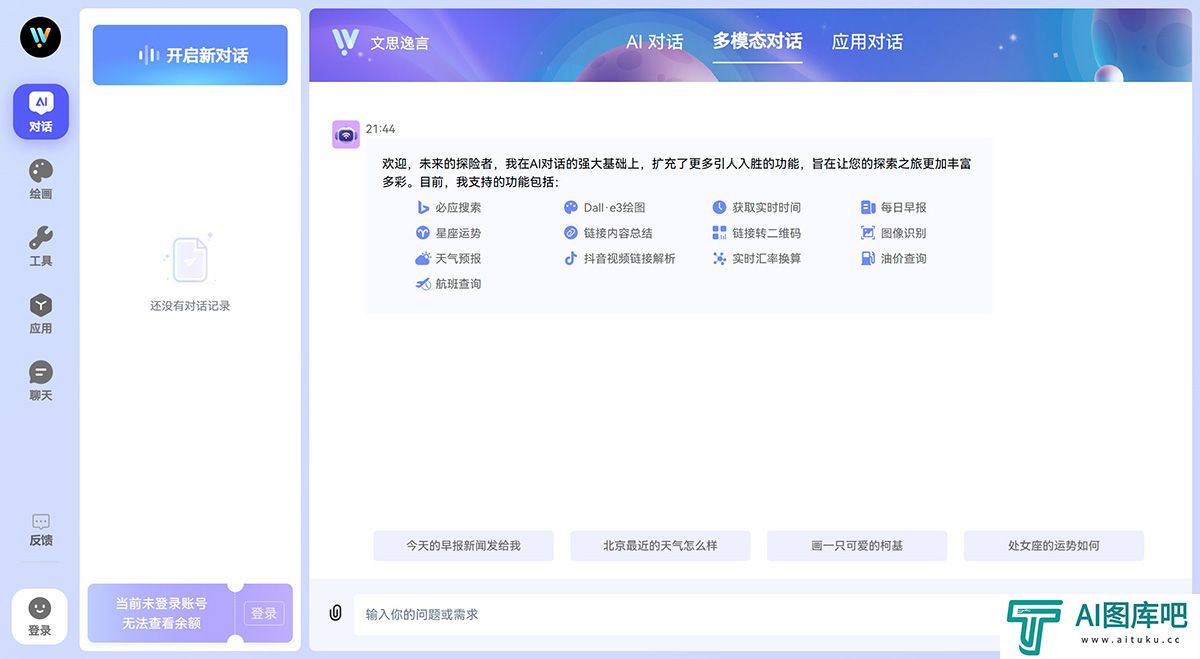Select the 必应搜索 feature icon
The height and width of the screenshot is (659, 1200).
point(423,207)
